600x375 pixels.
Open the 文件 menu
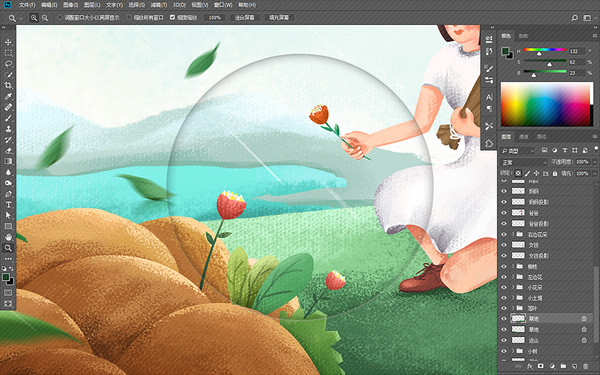coord(26,5)
